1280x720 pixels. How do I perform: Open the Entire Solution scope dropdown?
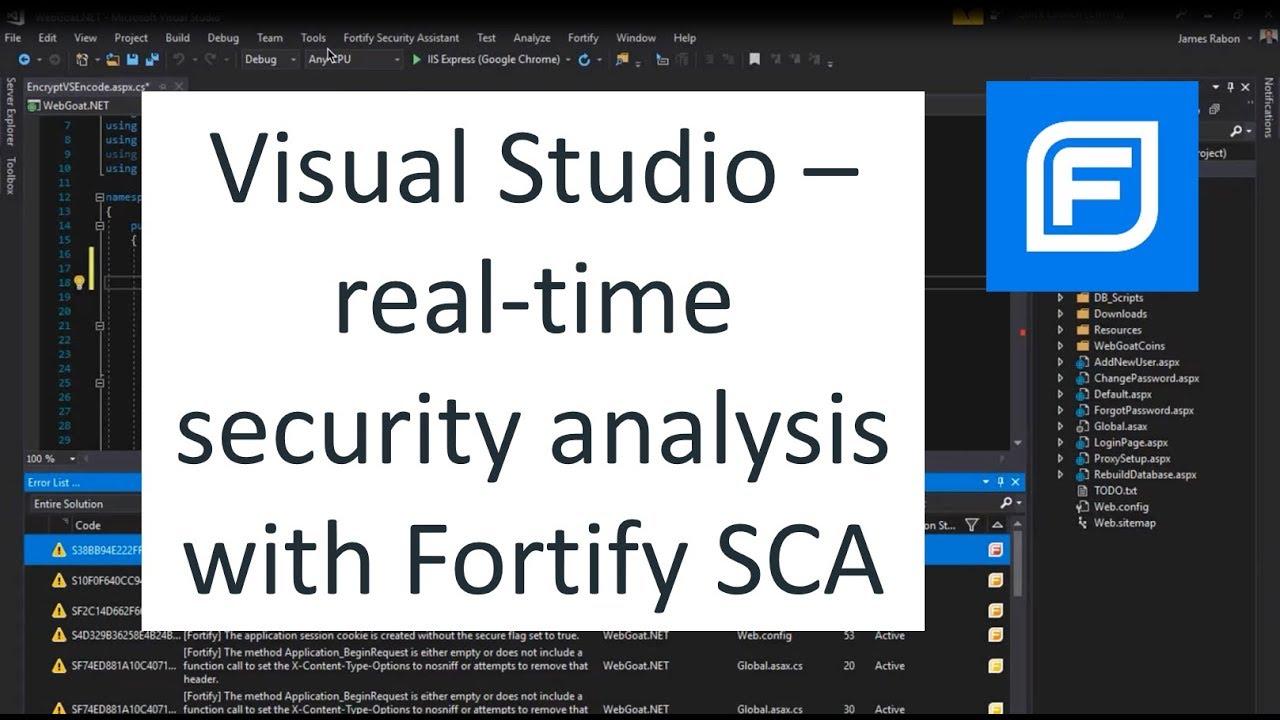click(90, 504)
